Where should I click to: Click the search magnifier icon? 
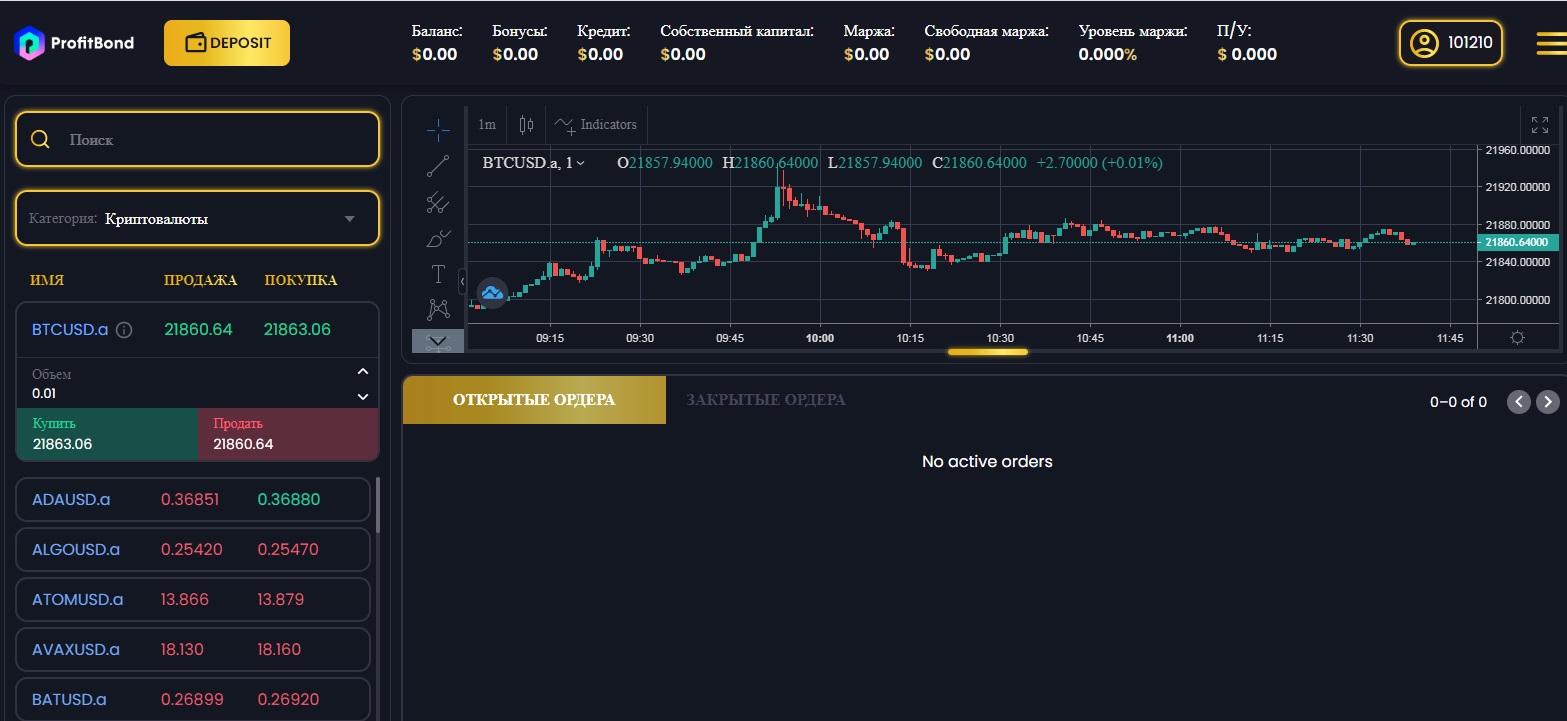coord(40,139)
